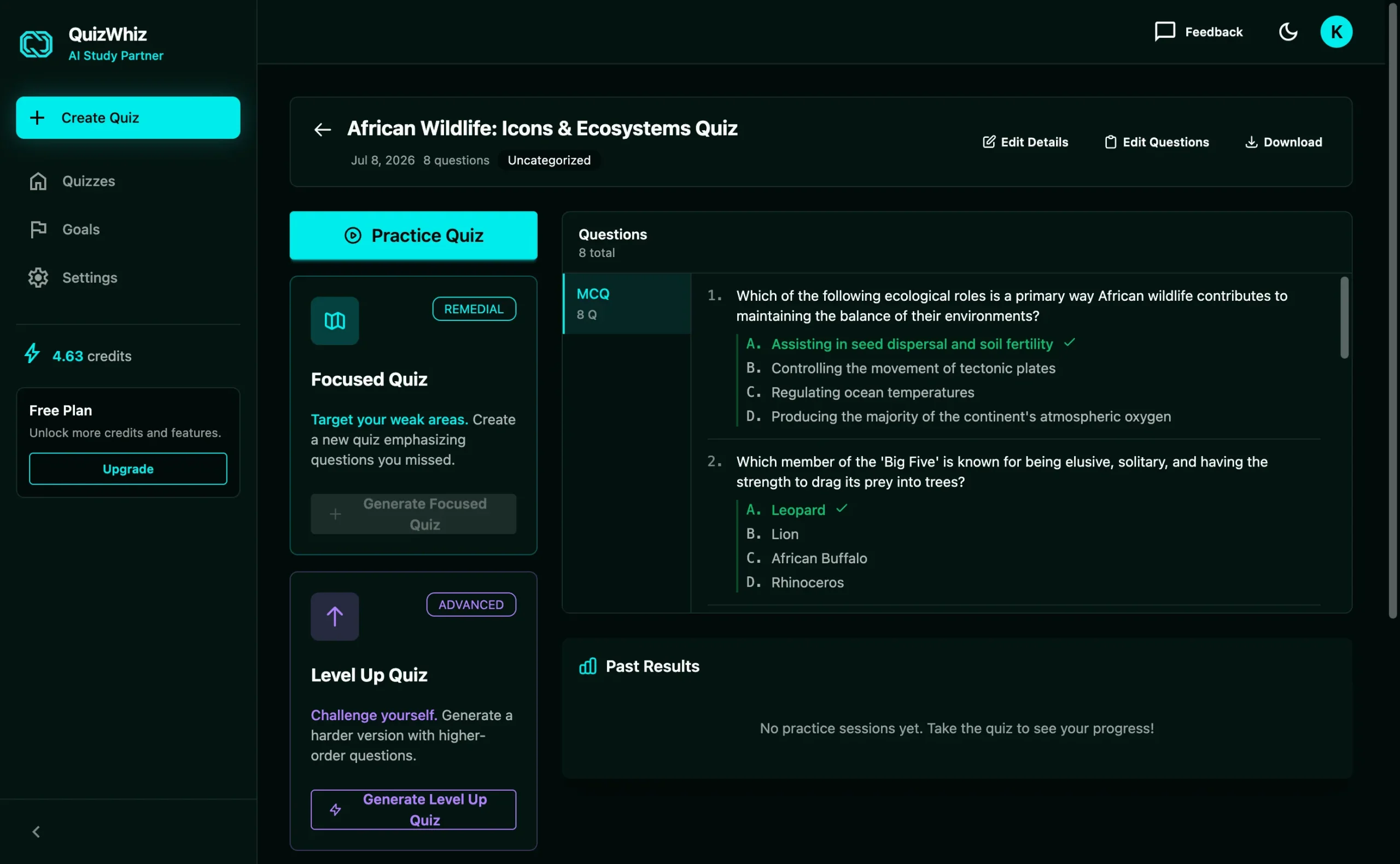The height and width of the screenshot is (864, 1400).
Task: Click the credits lightning bolt icon
Action: pyautogui.click(x=32, y=353)
